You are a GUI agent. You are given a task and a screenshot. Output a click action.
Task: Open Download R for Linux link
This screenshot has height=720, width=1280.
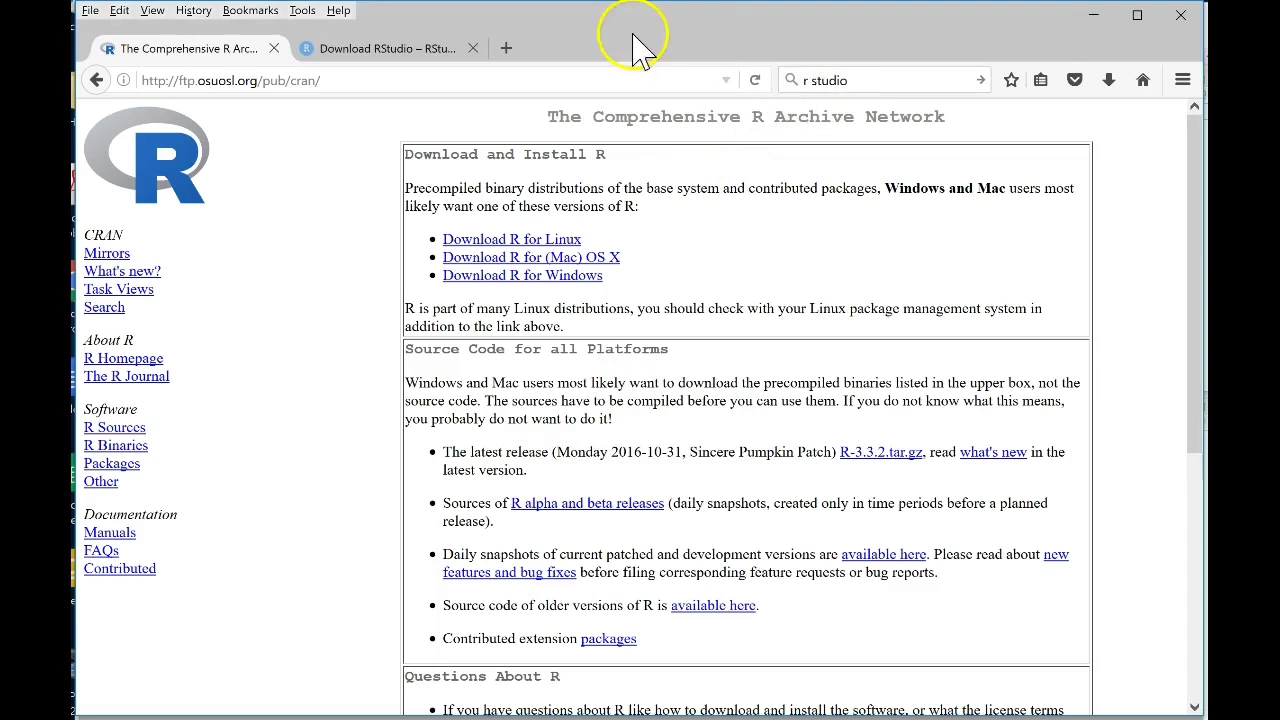pyautogui.click(x=512, y=239)
